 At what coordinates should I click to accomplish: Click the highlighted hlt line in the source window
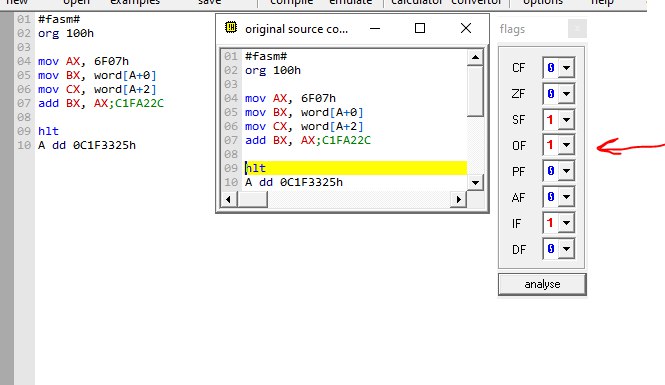coord(355,168)
